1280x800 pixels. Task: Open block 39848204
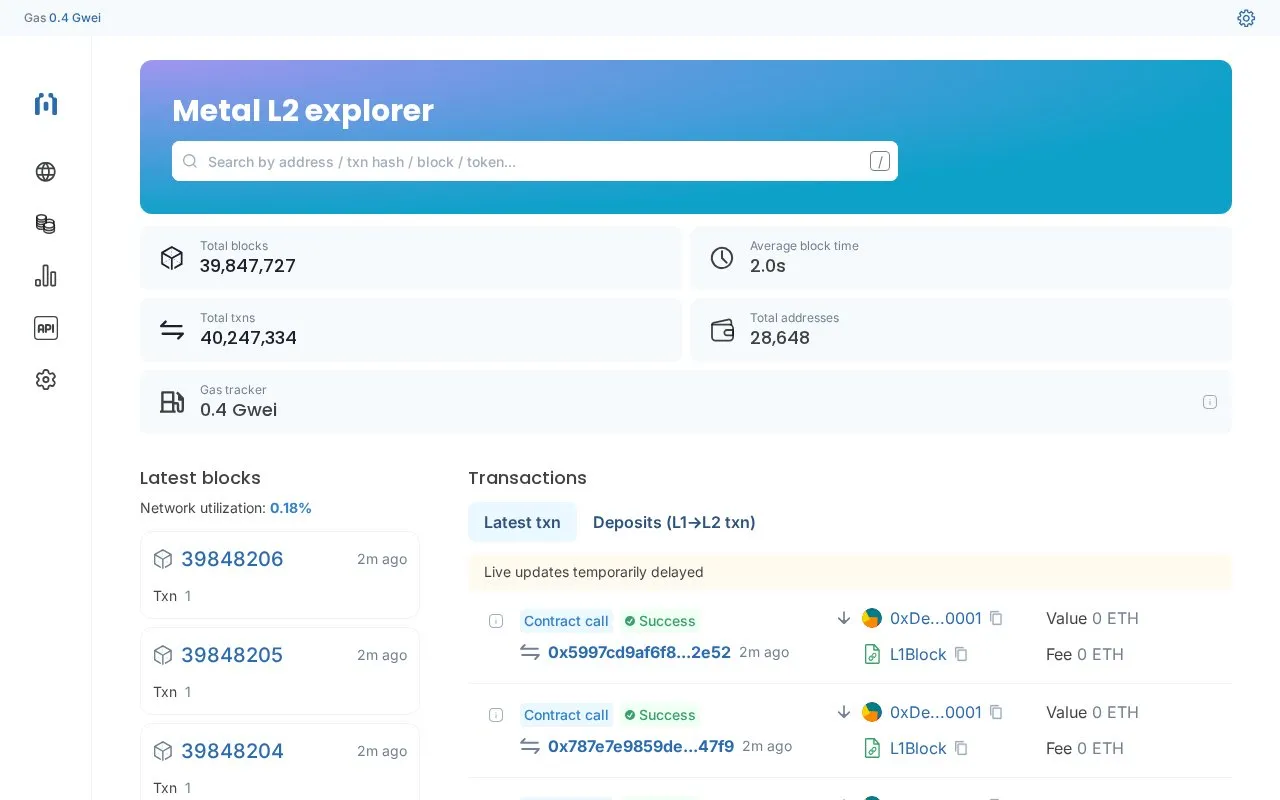click(232, 751)
